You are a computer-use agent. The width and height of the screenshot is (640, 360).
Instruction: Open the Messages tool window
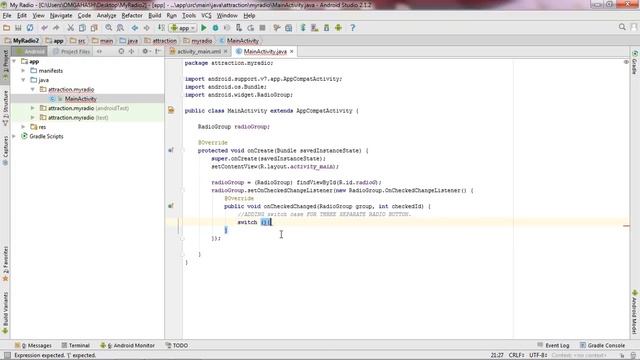pos(33,345)
